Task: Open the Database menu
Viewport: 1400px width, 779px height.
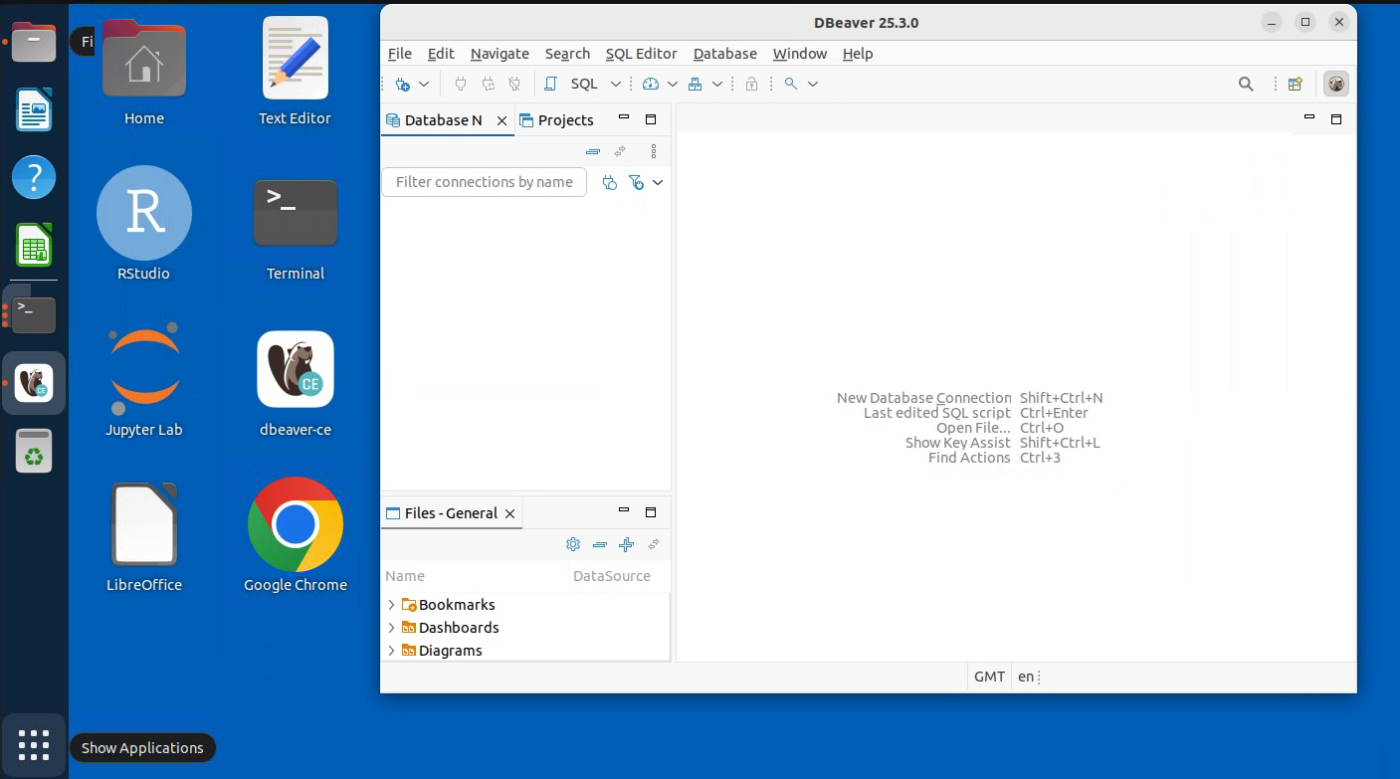Action: point(724,54)
